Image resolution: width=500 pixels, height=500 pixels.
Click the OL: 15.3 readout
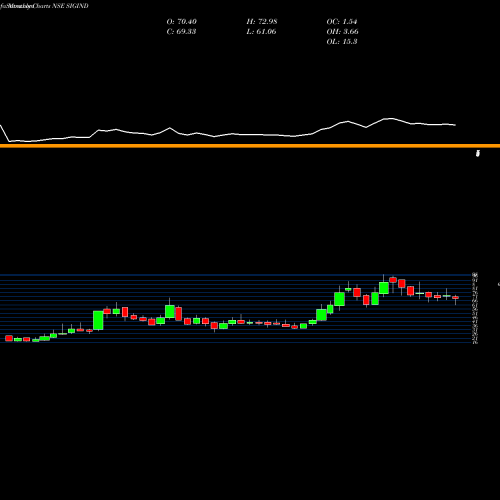[342, 42]
